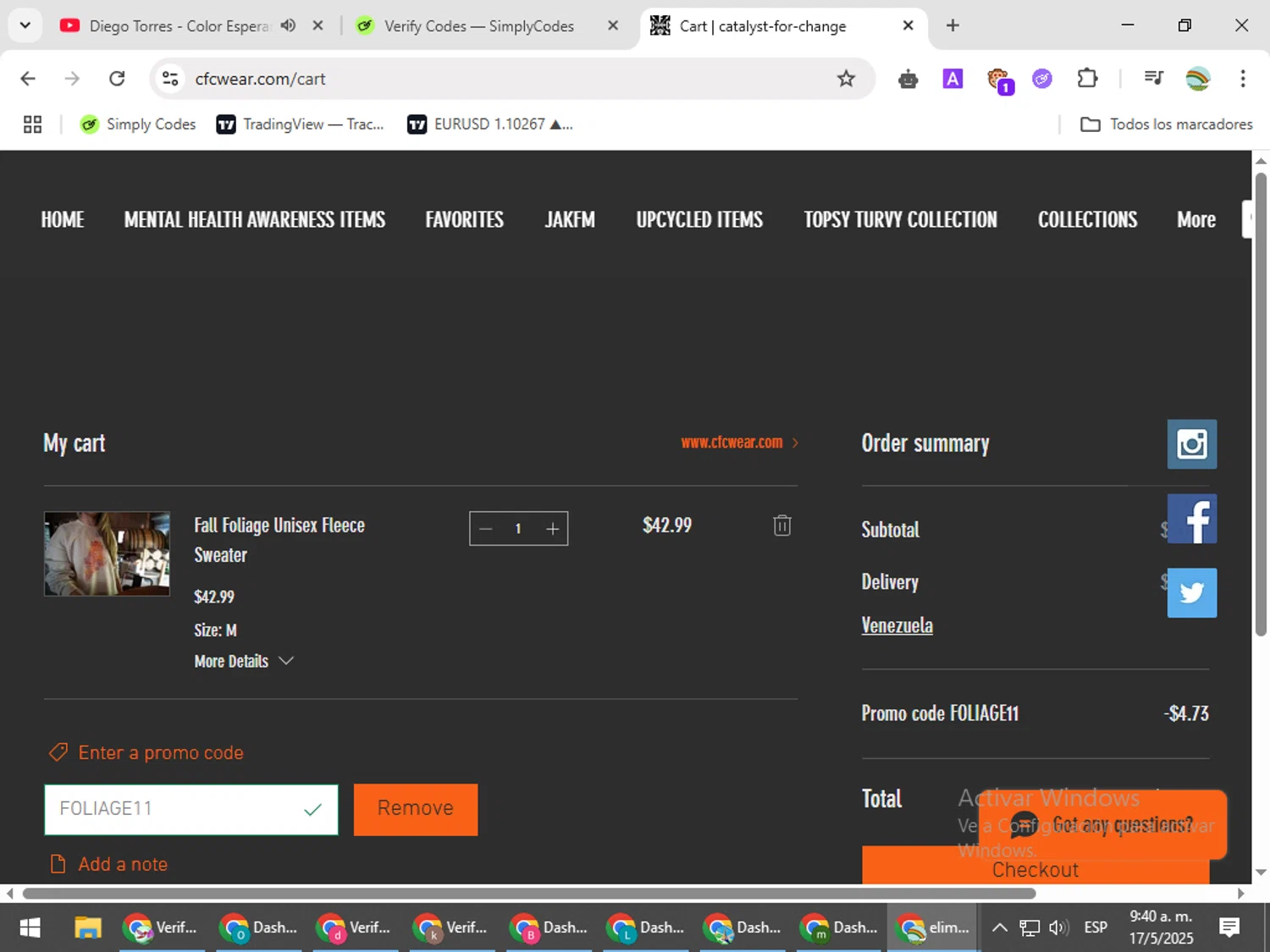Open the Todos los marcadores folder
Screen dimensions: 1270x952
tap(1166, 124)
